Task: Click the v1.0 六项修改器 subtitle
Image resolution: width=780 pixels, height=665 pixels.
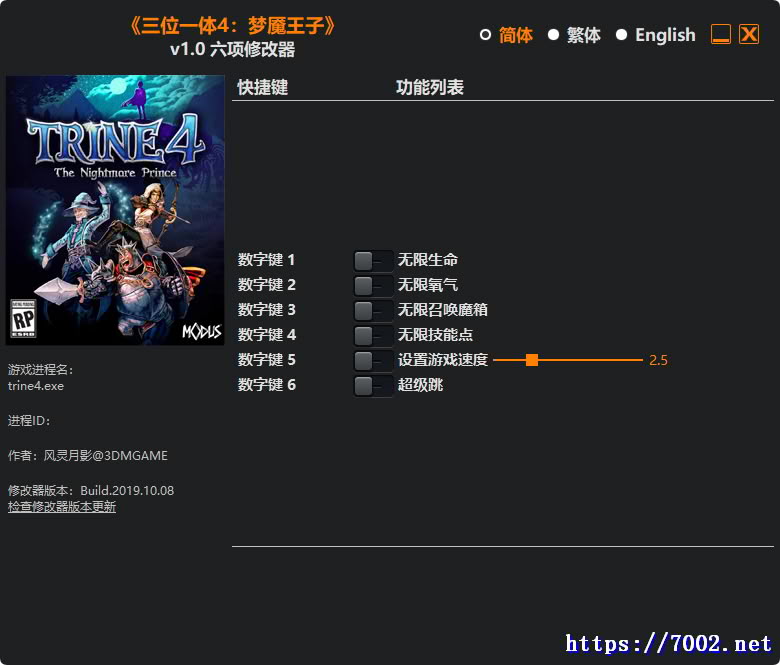Action: 232,49
